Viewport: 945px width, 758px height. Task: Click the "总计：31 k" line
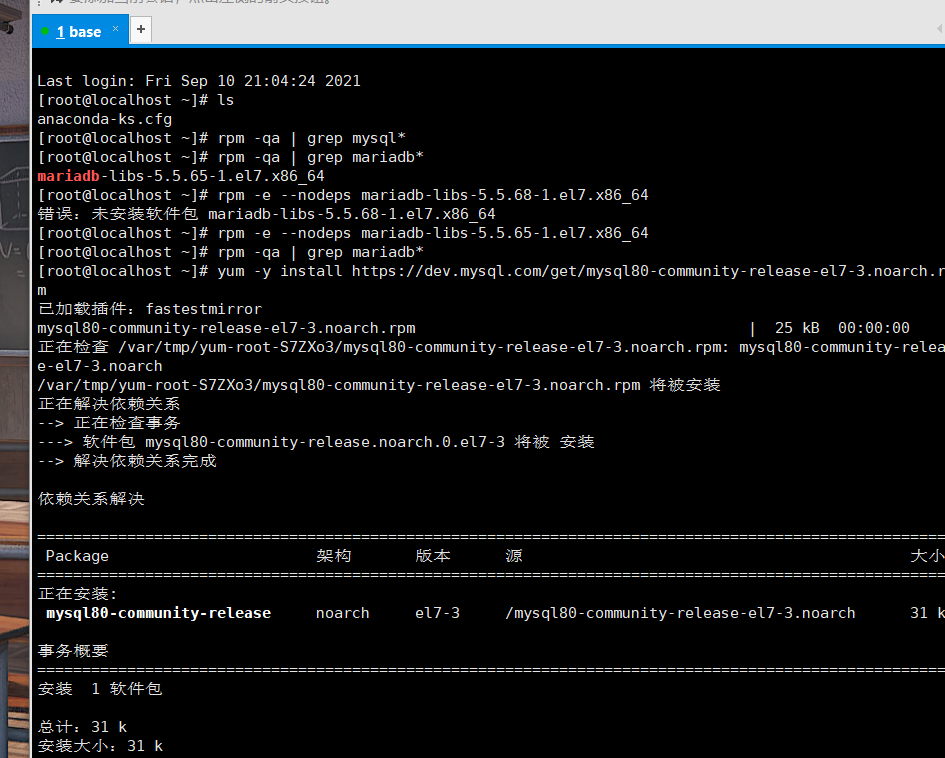(82, 727)
